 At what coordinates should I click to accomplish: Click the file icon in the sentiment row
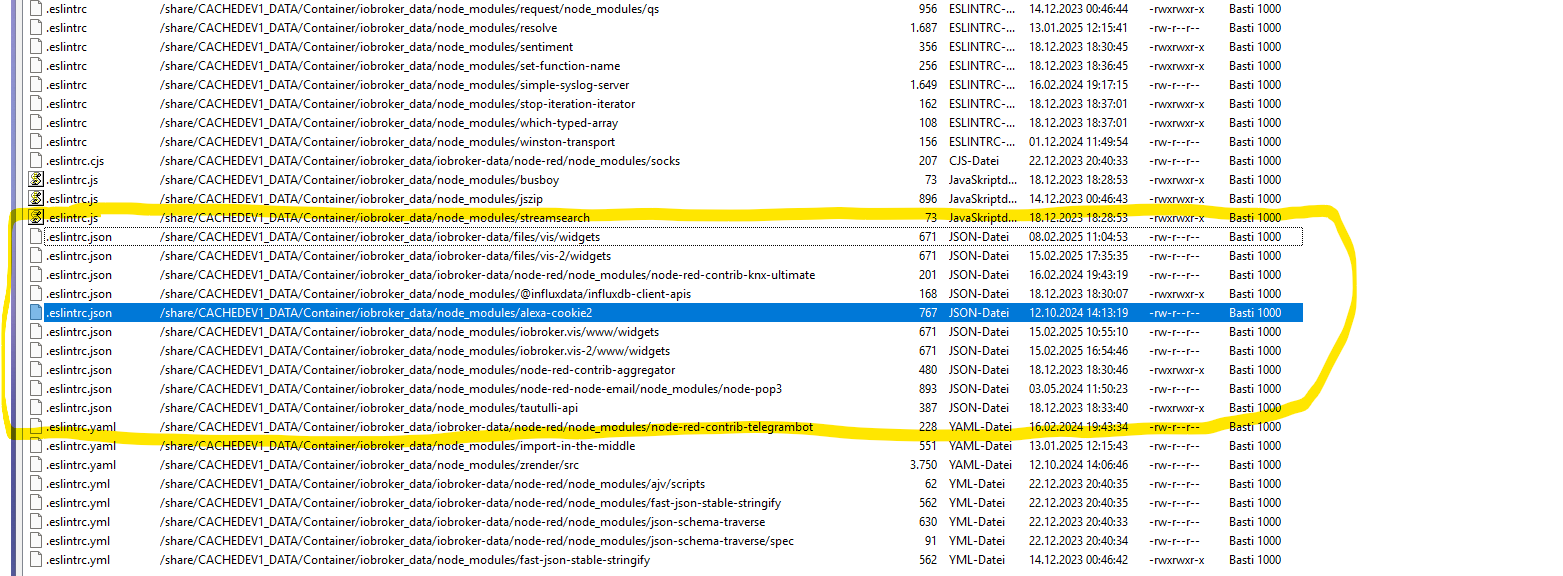[37, 47]
